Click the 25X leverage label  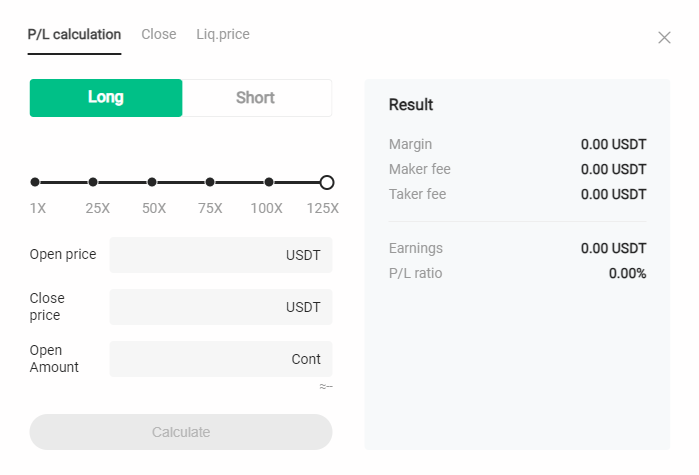(98, 208)
